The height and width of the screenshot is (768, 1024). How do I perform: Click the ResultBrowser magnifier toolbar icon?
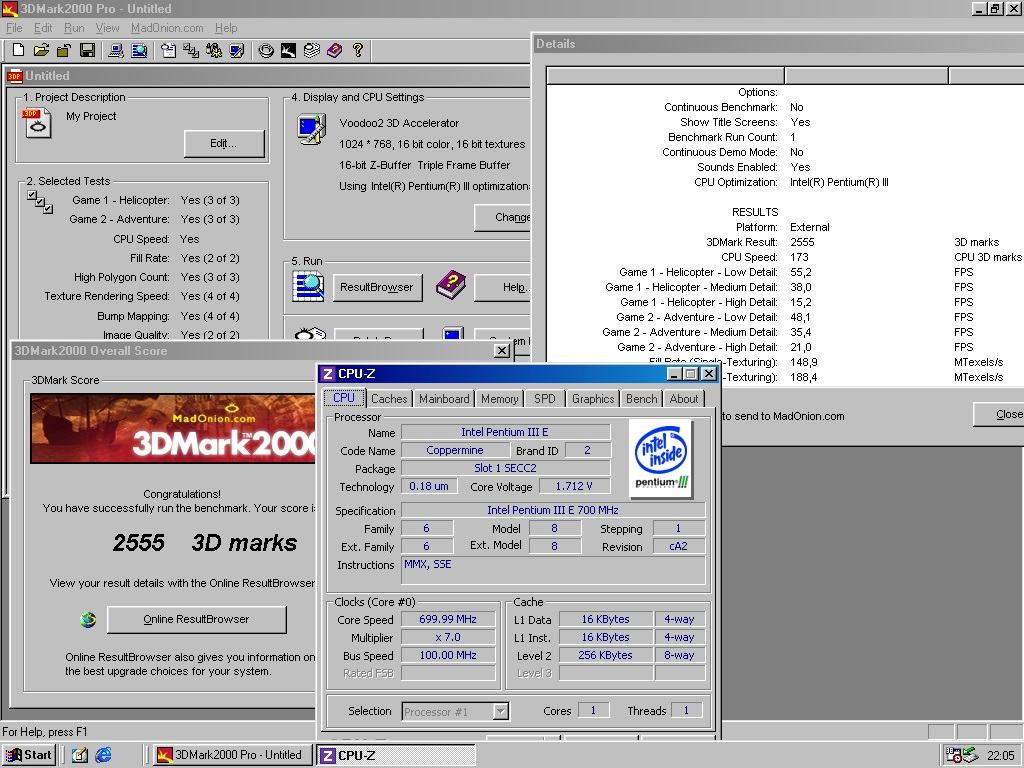(x=139, y=50)
